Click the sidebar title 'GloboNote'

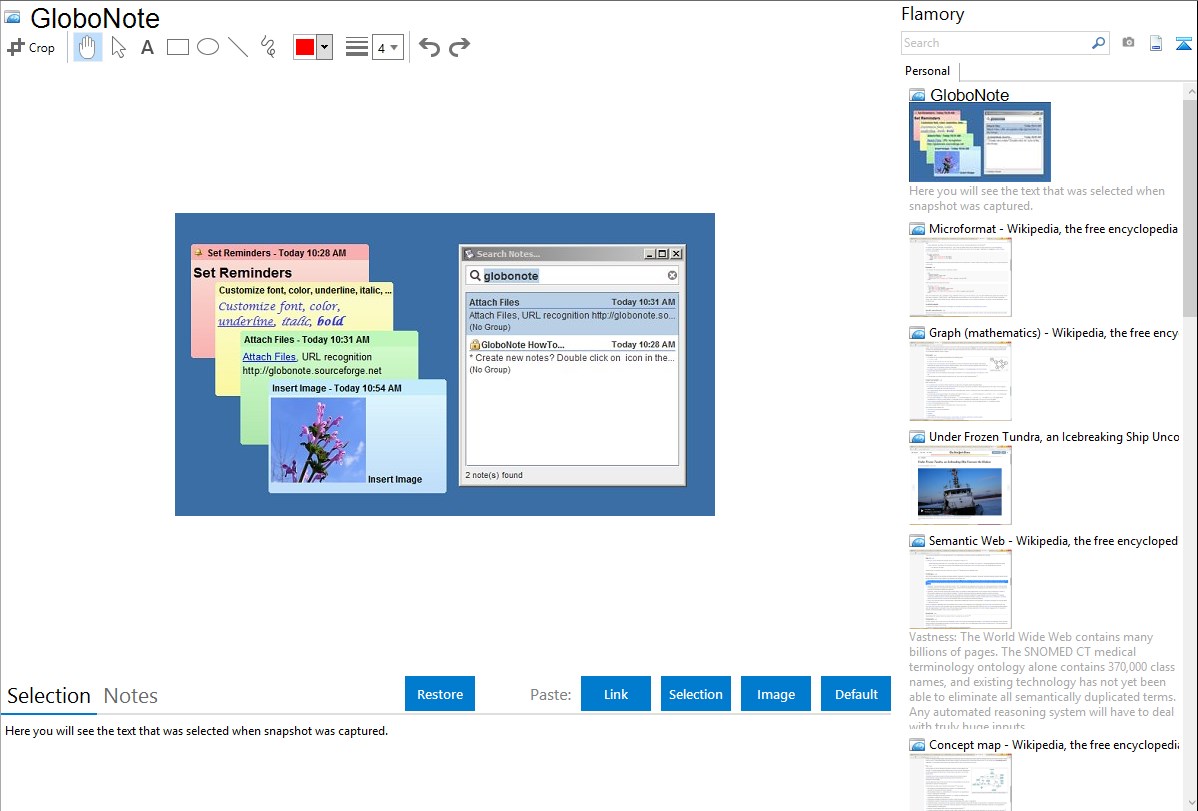[969, 95]
